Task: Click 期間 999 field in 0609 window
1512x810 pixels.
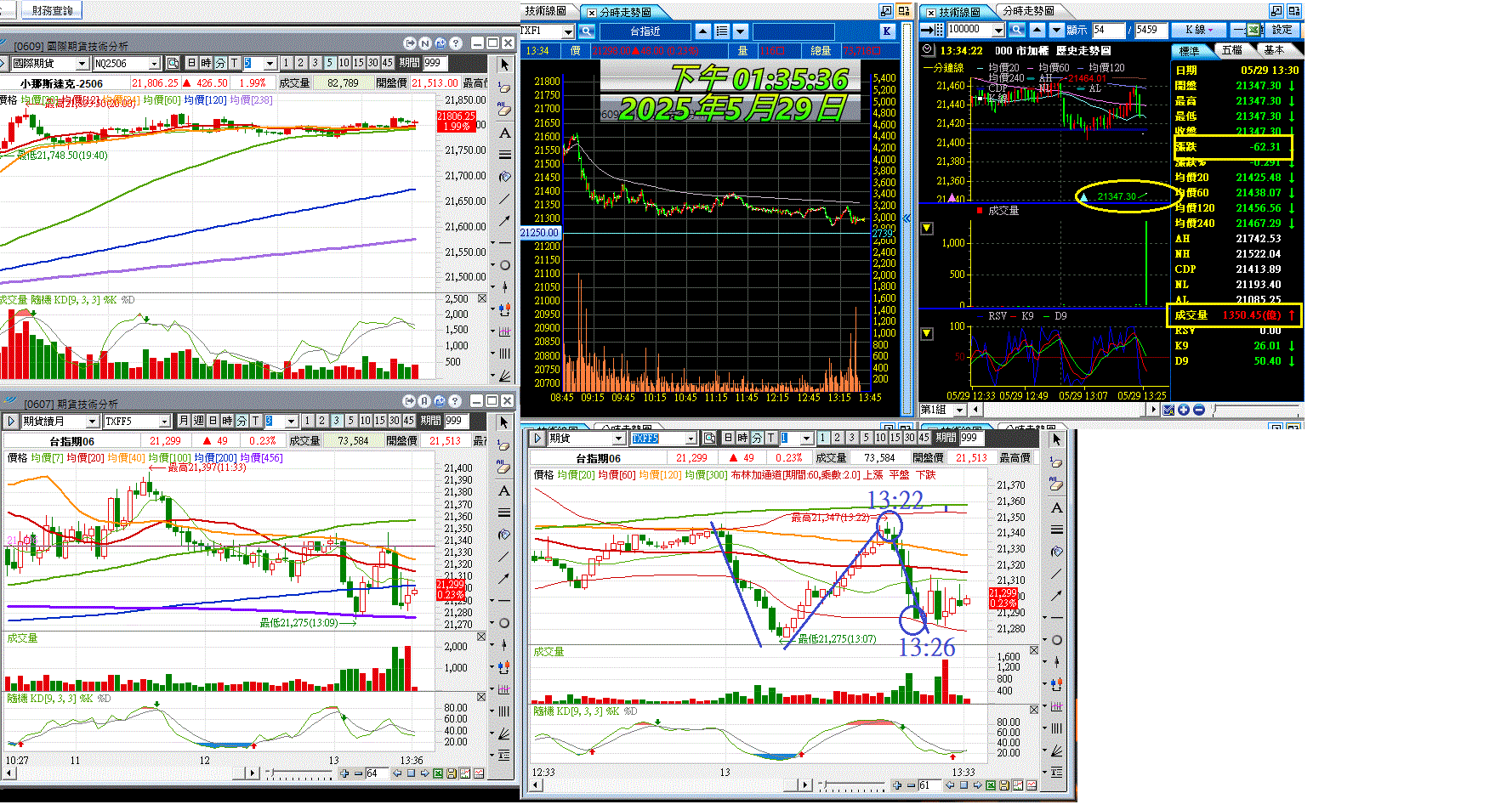Action: 435,63
